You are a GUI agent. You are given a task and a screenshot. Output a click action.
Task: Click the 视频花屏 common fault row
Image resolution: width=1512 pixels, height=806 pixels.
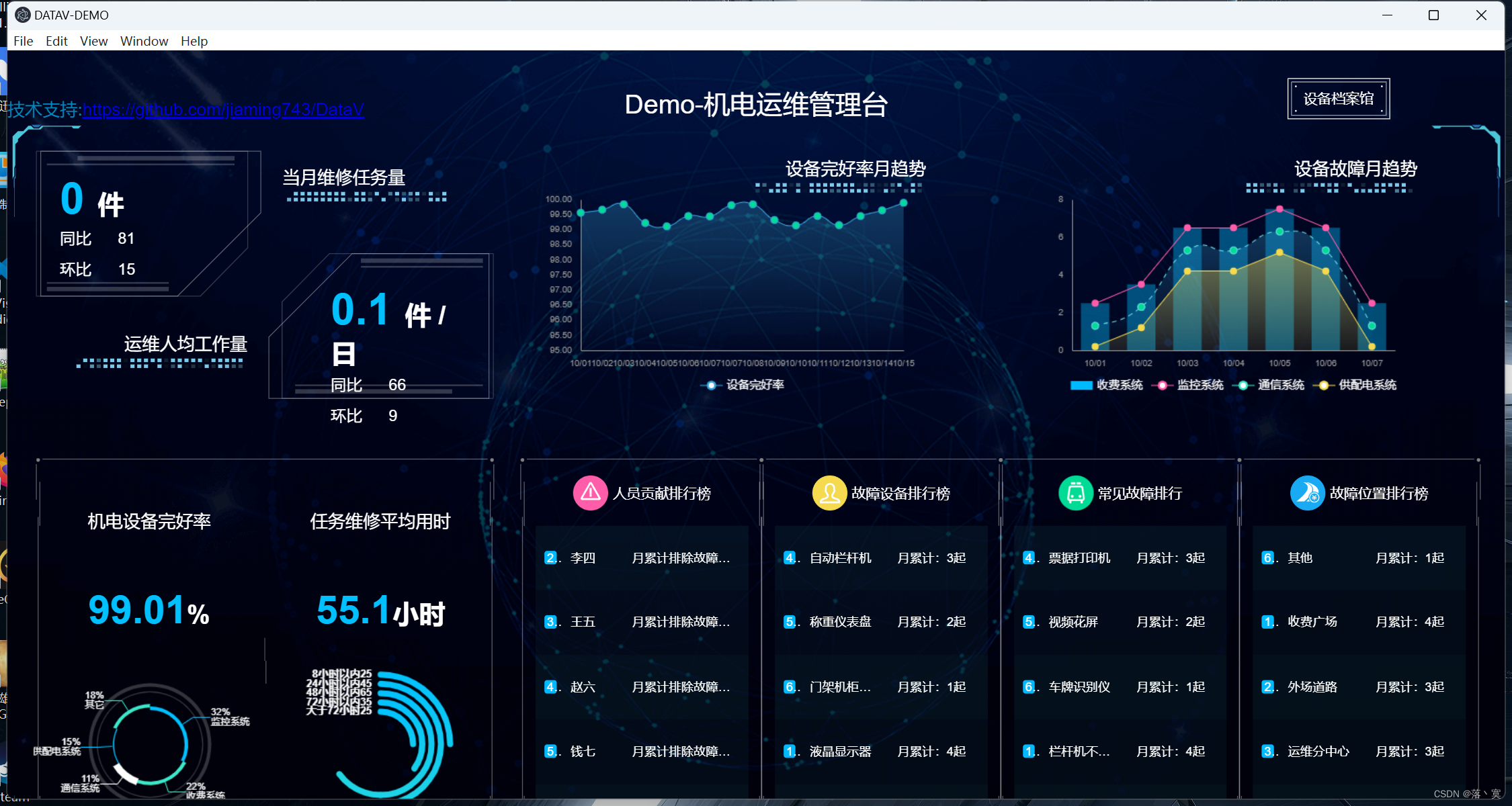(x=1120, y=622)
